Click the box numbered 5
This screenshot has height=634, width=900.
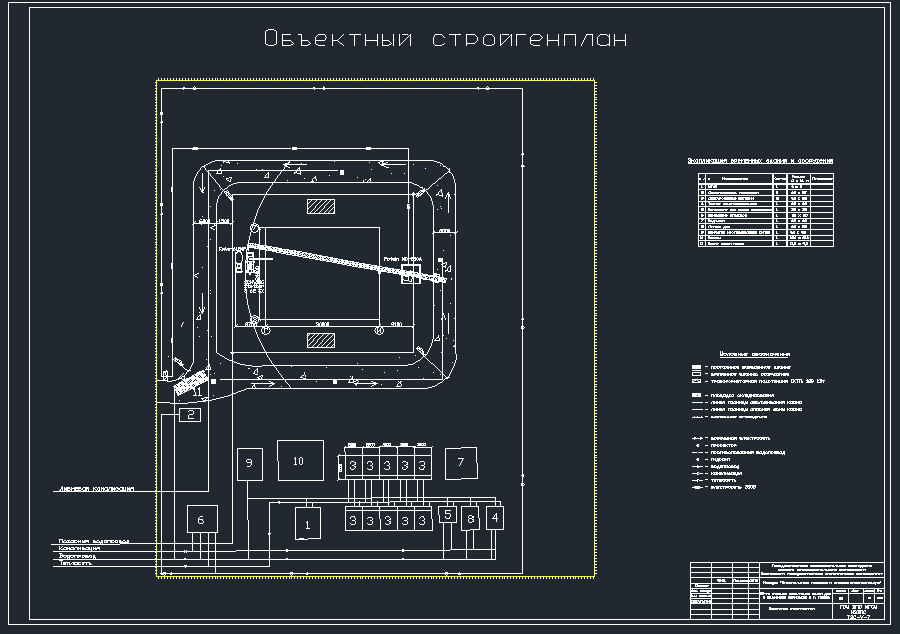(448, 514)
